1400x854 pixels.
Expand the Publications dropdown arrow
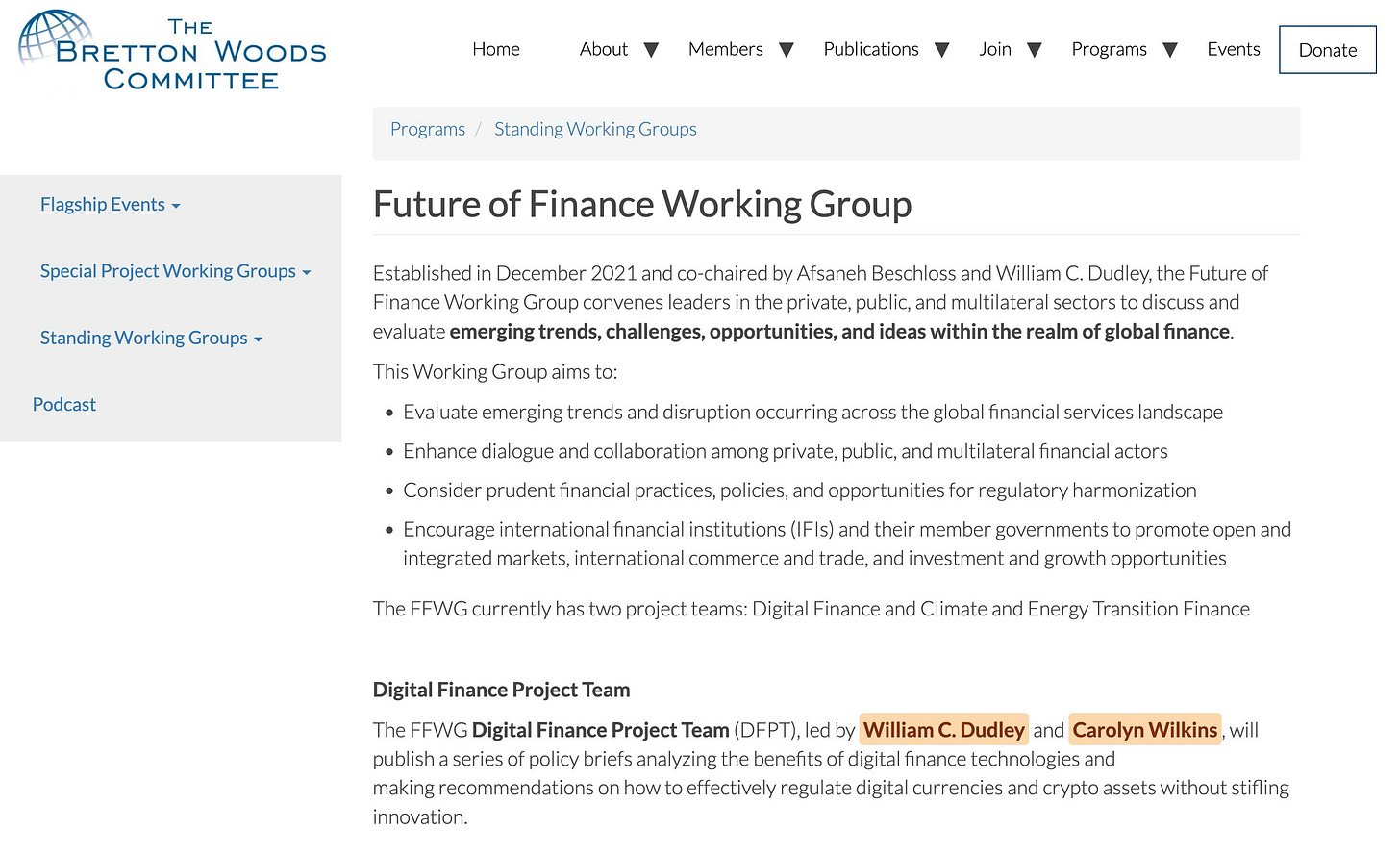(x=942, y=50)
